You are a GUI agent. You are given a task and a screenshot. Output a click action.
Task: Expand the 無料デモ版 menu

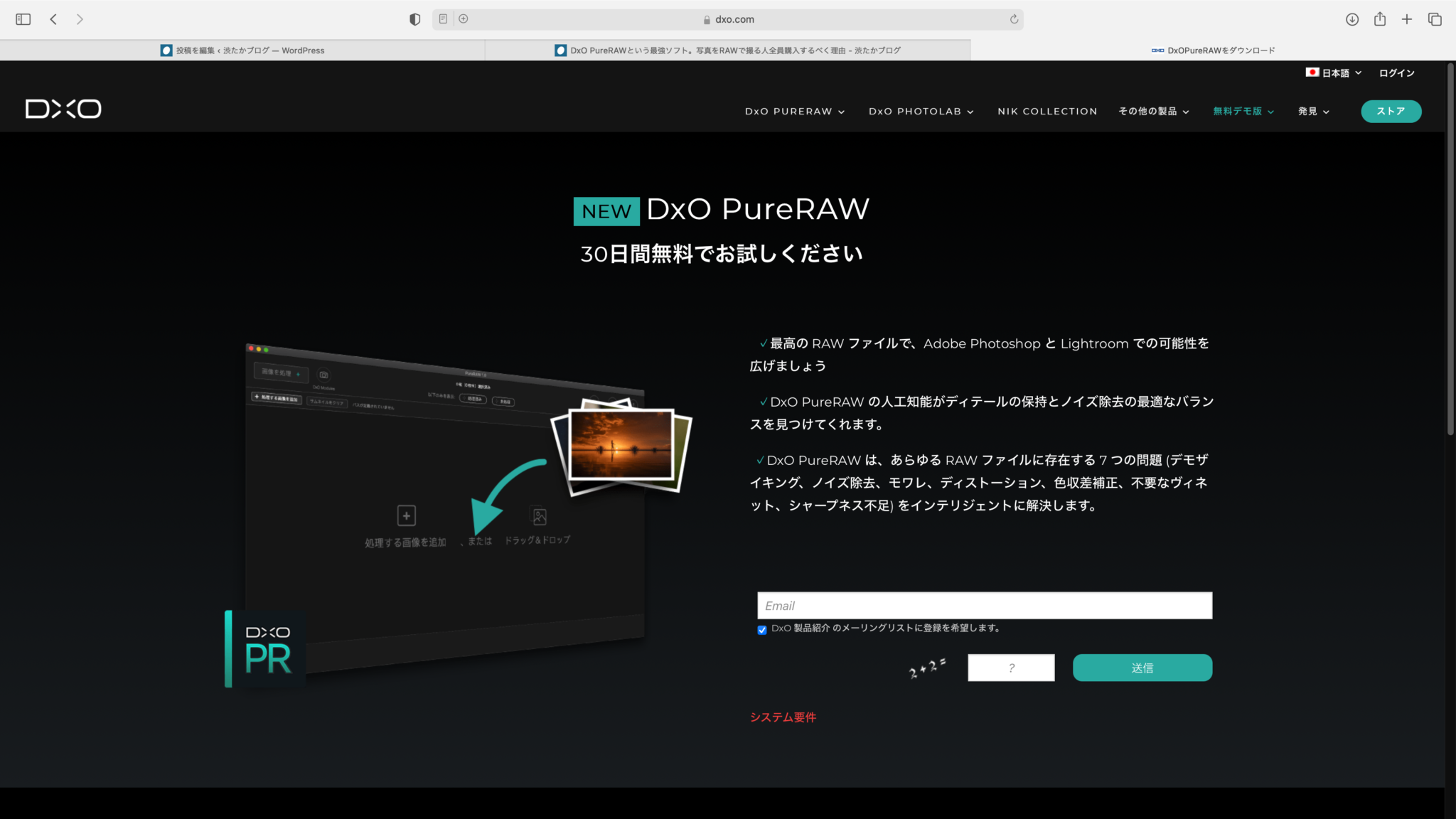(1243, 112)
